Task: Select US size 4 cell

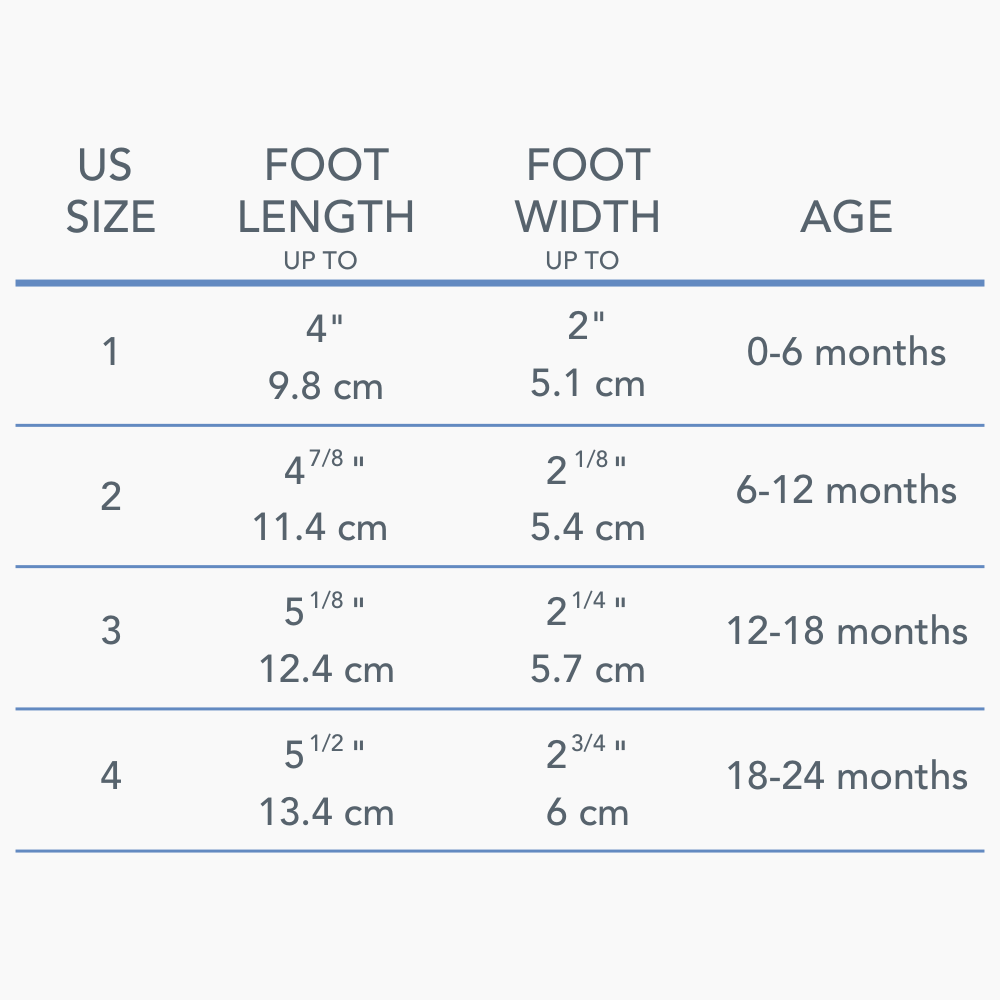Action: 110,776
